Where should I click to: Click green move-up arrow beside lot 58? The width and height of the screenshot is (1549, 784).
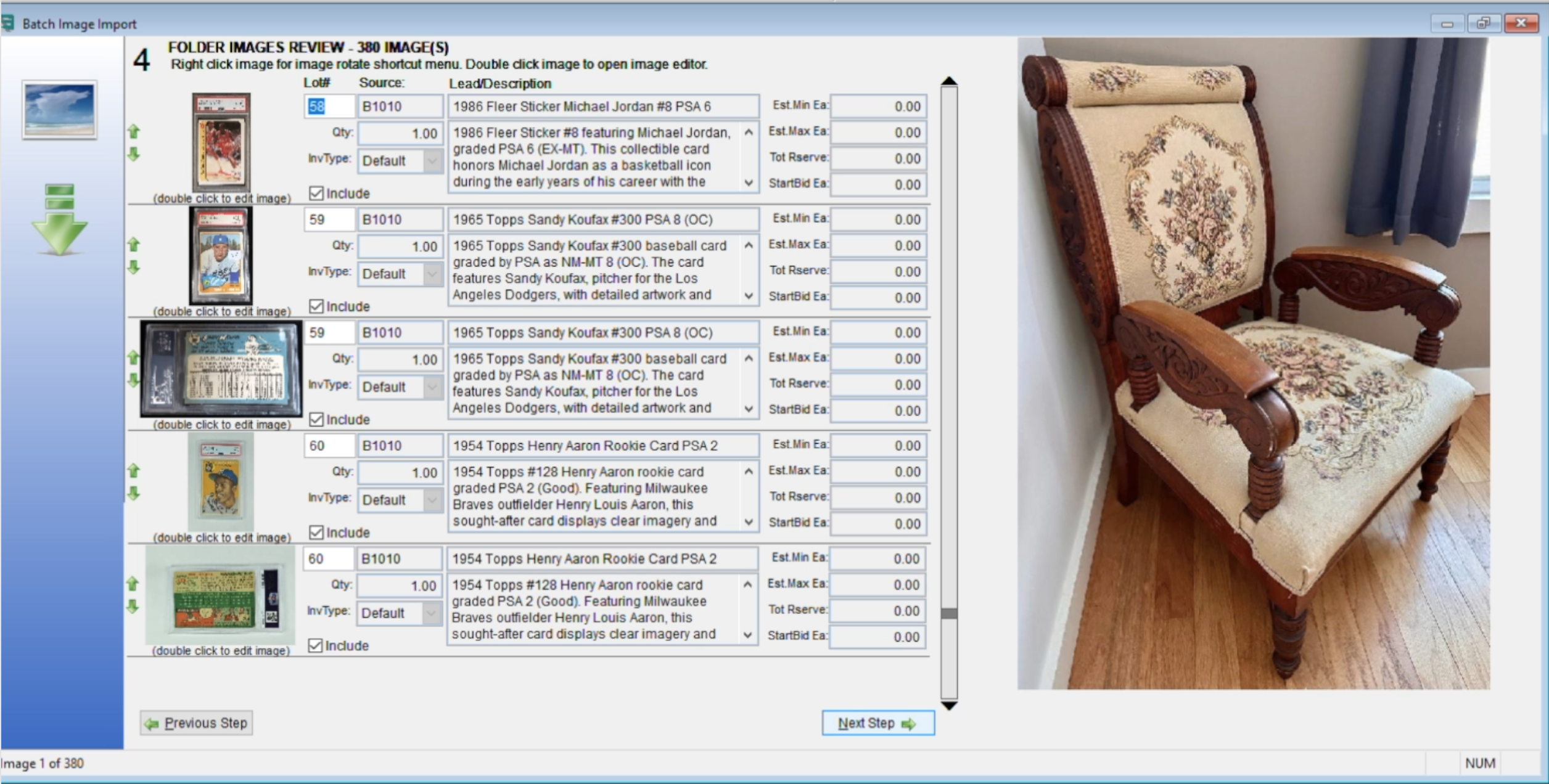133,131
